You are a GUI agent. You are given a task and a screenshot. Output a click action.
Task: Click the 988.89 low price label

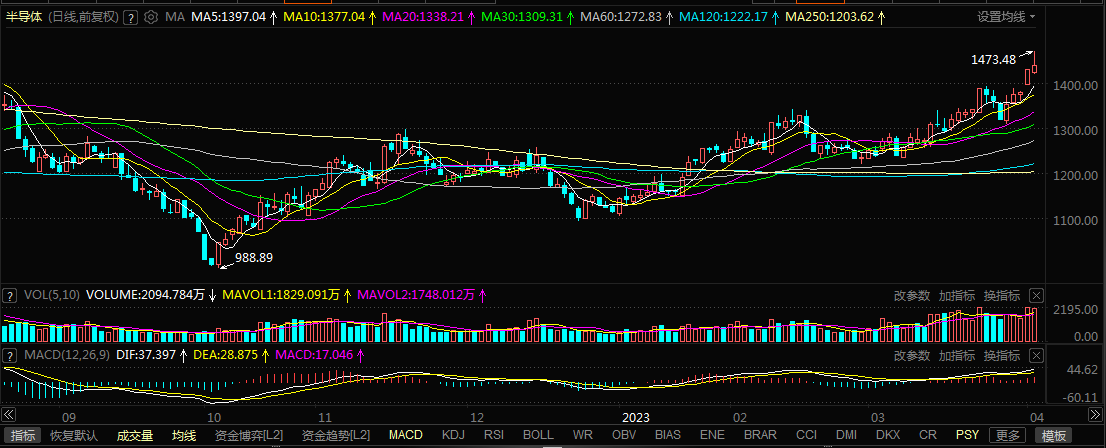pyautogui.click(x=254, y=258)
